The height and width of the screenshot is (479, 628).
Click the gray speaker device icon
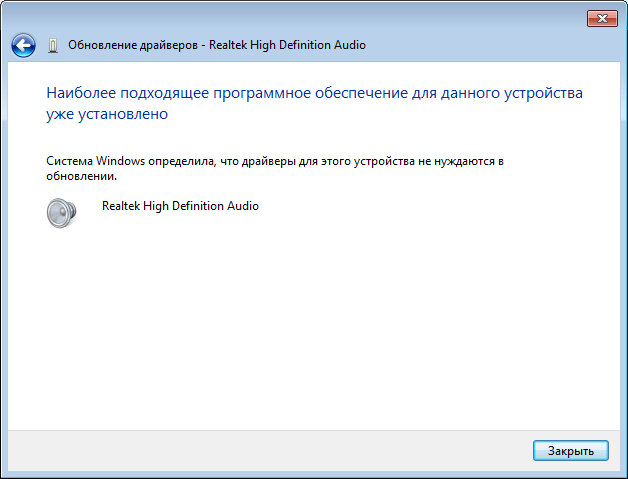62,212
